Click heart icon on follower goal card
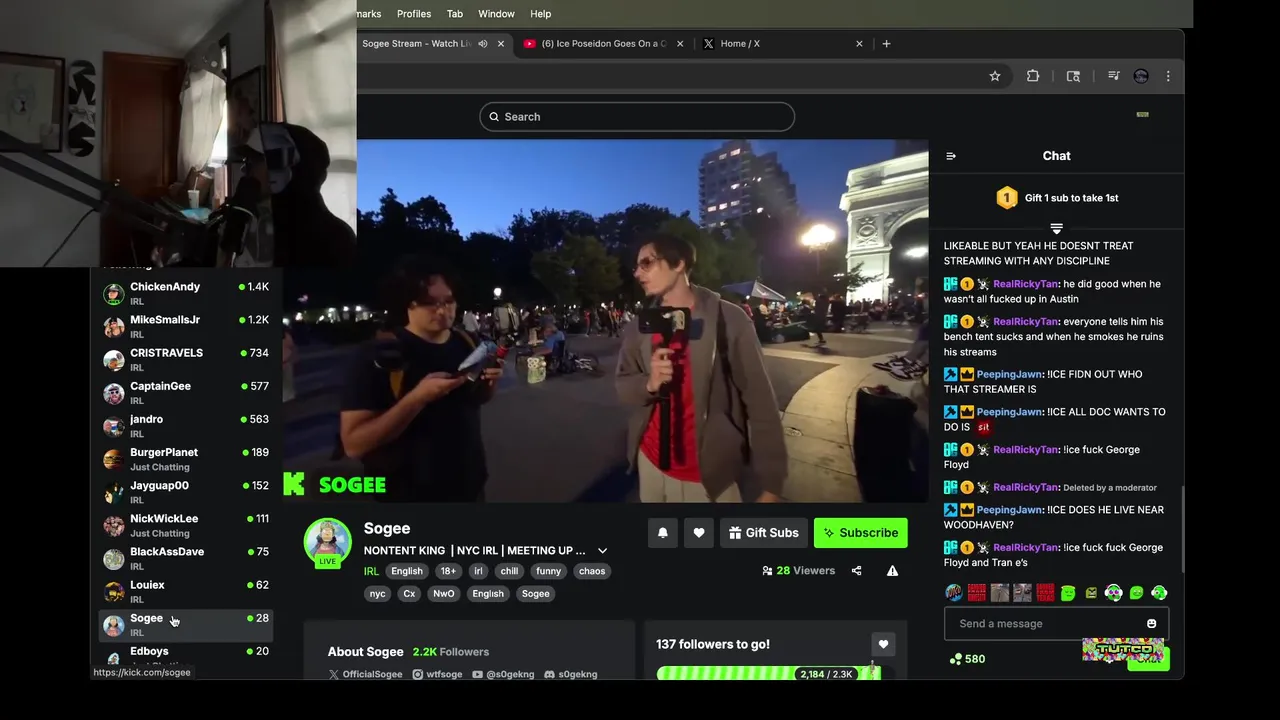1280x720 pixels. [883, 645]
